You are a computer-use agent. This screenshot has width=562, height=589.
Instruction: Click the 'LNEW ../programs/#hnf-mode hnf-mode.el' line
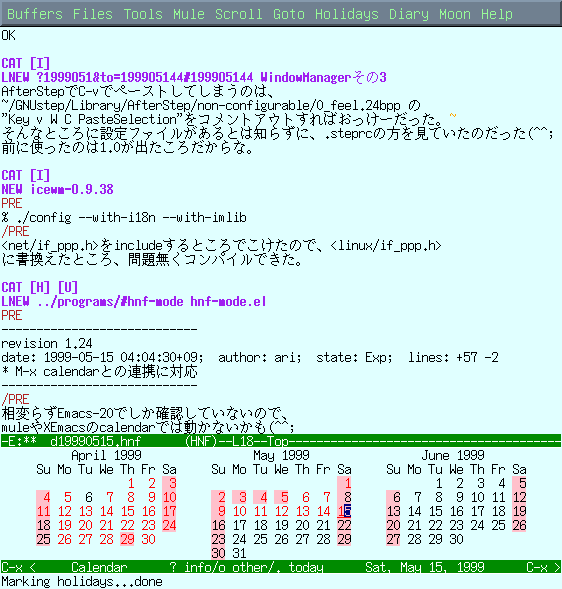point(134,302)
